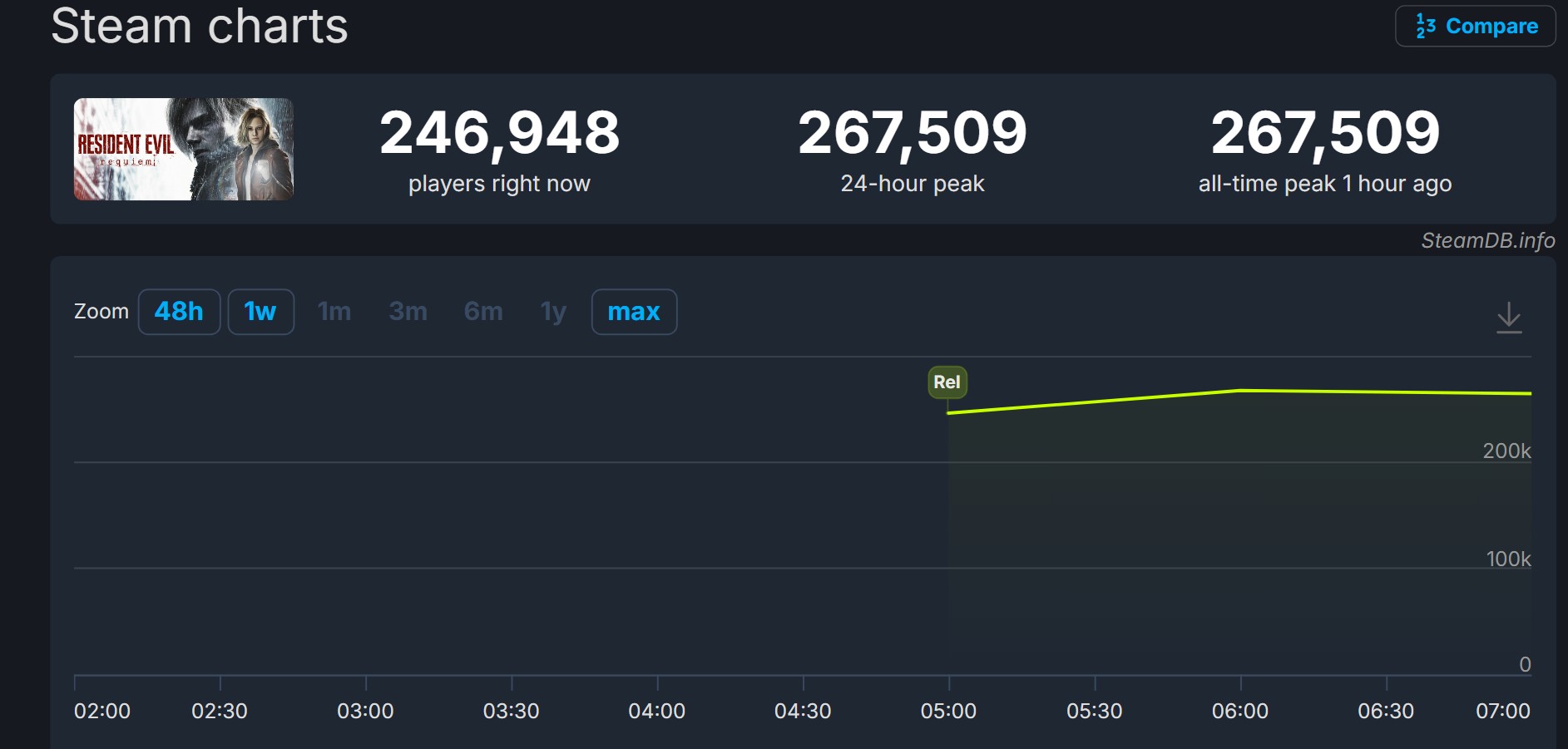Switch chart zoom to 1w
The width and height of the screenshot is (1568, 749).
click(x=260, y=312)
